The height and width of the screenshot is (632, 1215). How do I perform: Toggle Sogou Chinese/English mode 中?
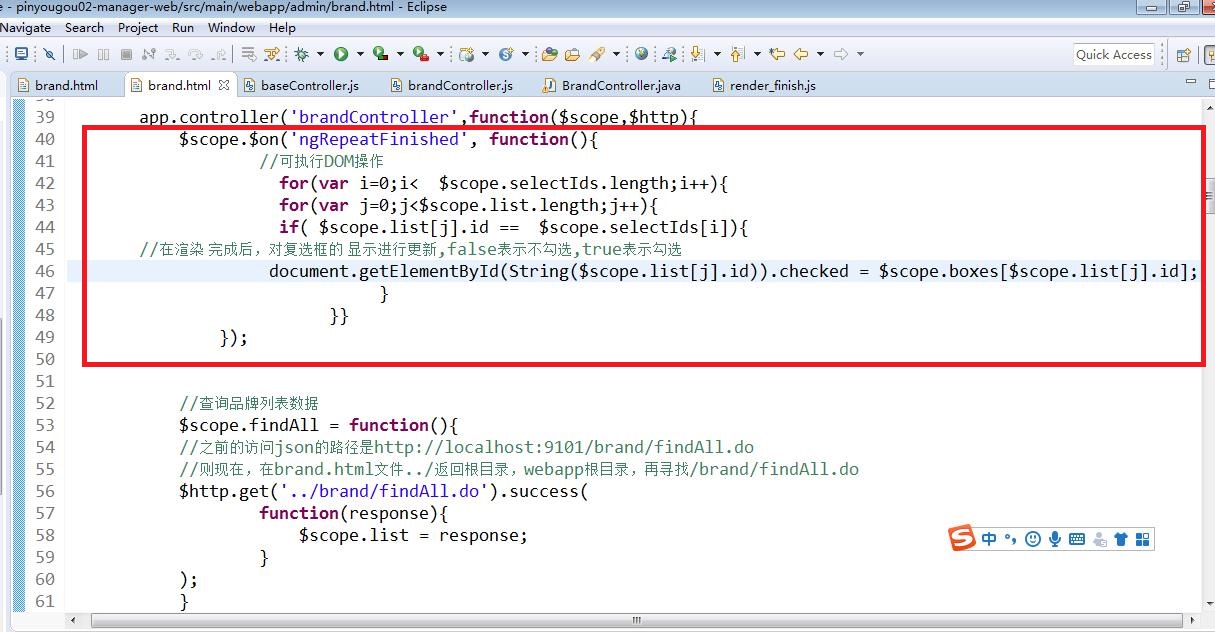click(x=989, y=539)
